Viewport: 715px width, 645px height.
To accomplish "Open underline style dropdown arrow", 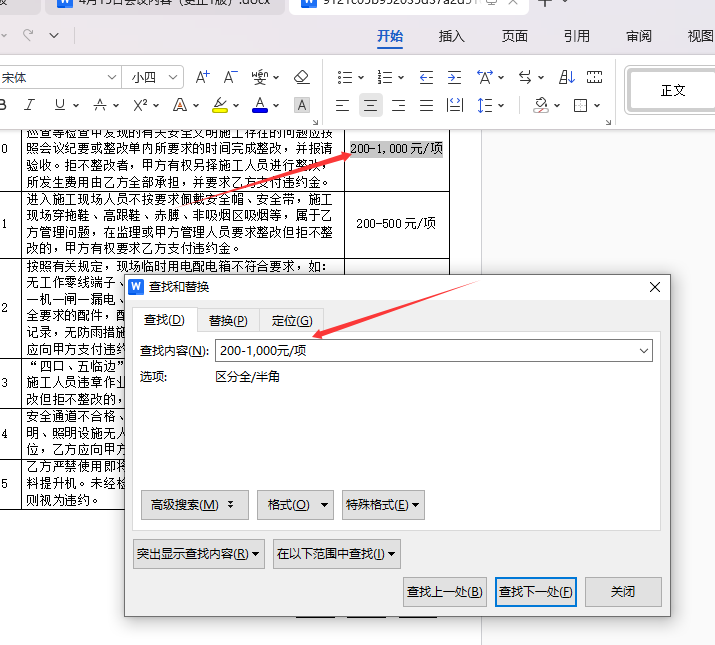I will tap(76, 106).
